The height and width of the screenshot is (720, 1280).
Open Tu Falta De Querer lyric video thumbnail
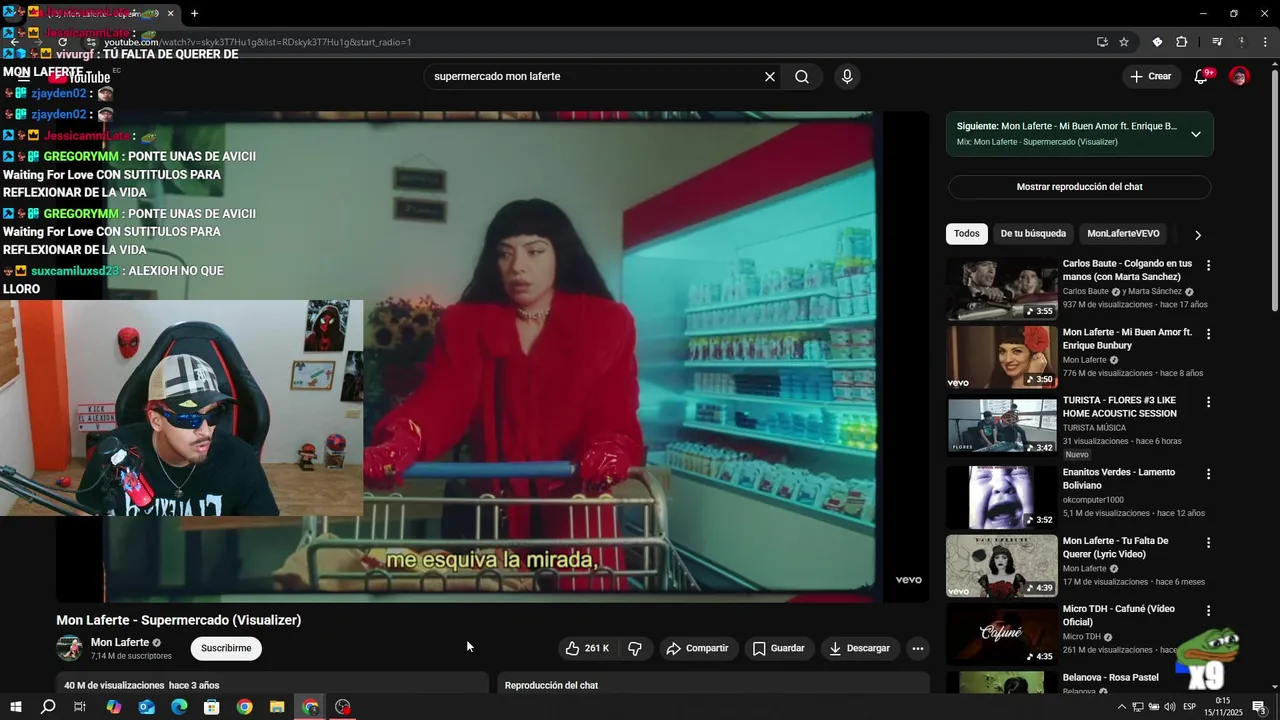point(1002,565)
